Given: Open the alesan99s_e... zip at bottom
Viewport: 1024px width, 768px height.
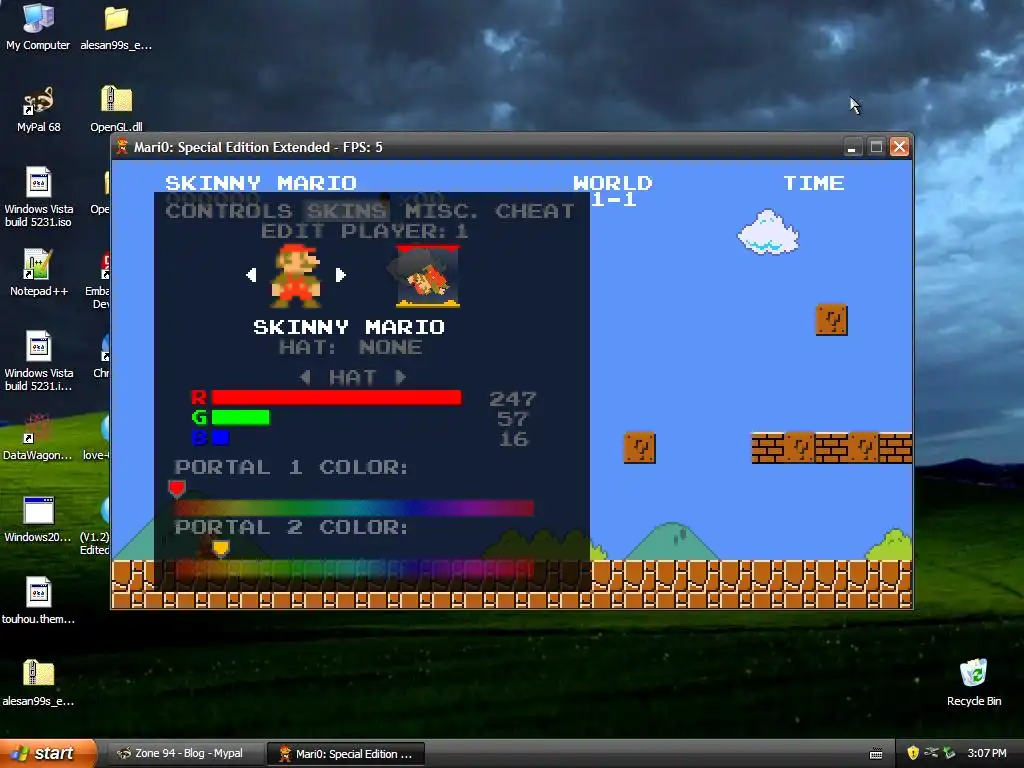Looking at the screenshot, I should 38,682.
